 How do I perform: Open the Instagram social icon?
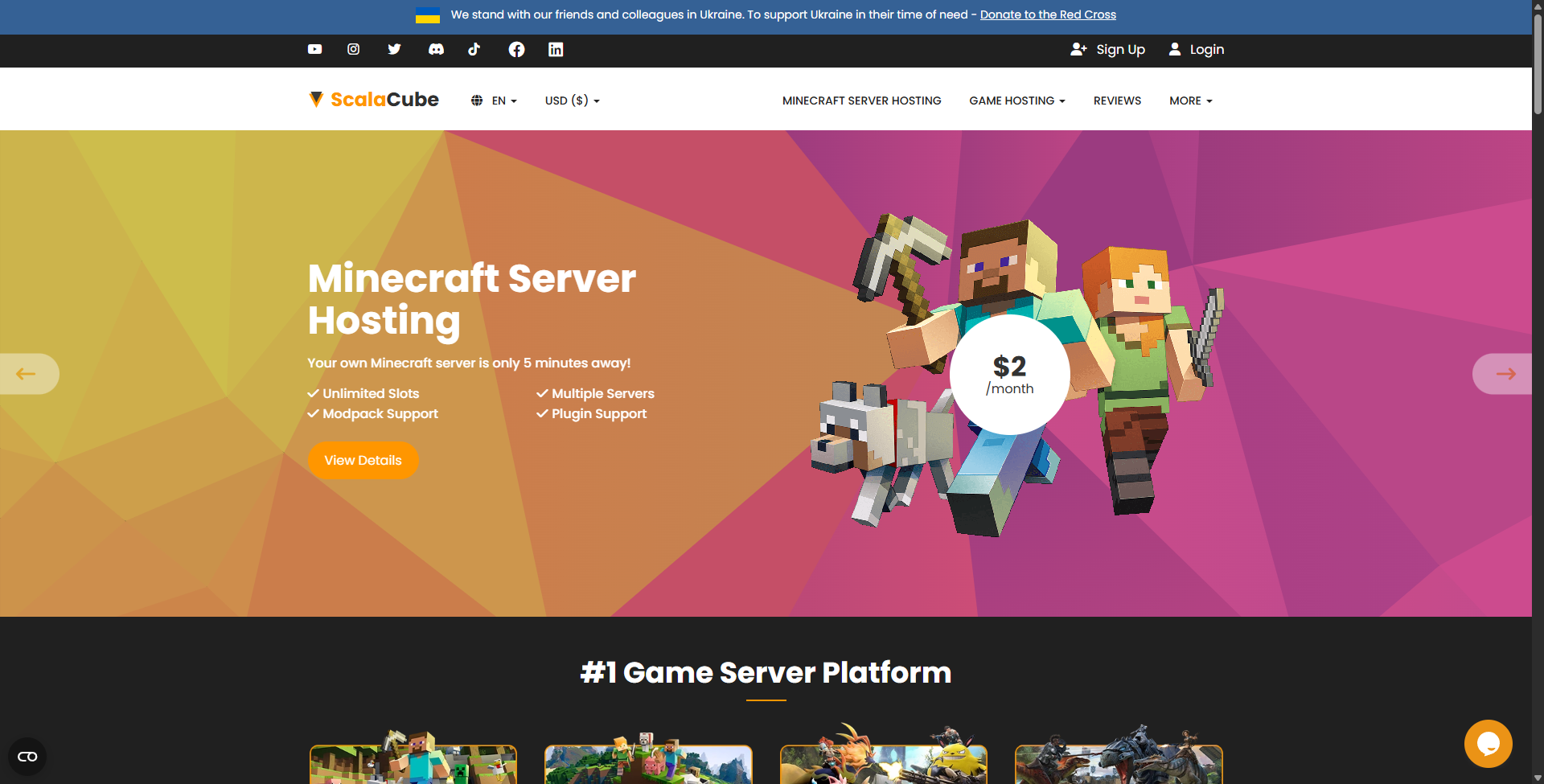(353, 49)
